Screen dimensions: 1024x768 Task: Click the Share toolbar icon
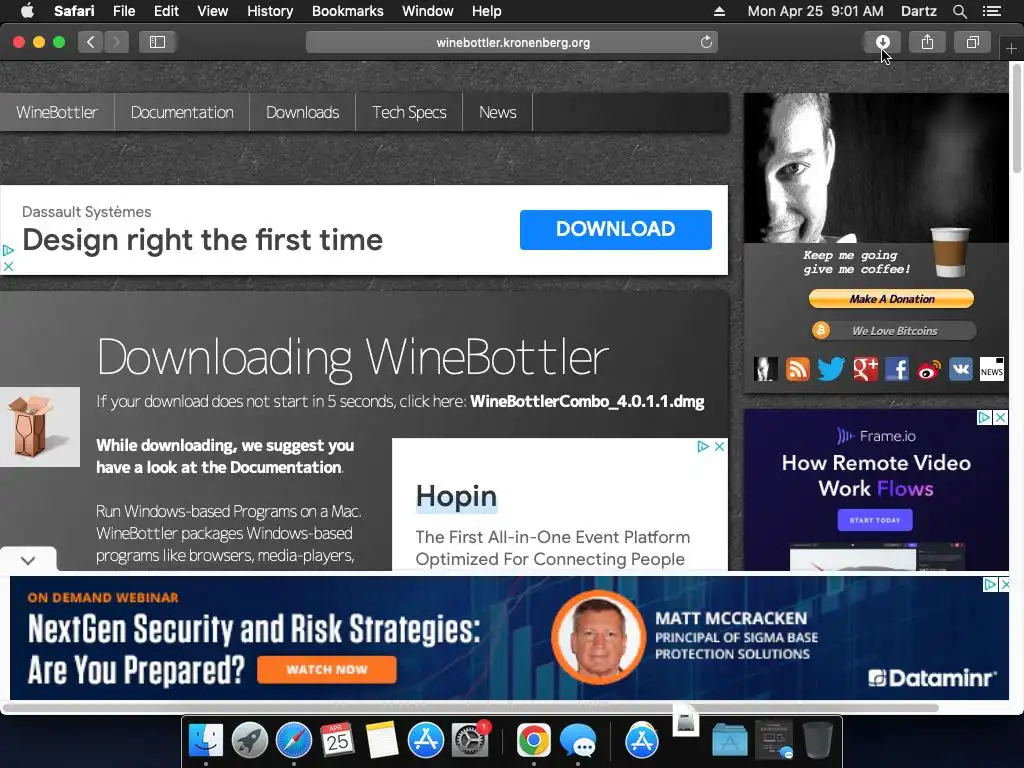927,42
